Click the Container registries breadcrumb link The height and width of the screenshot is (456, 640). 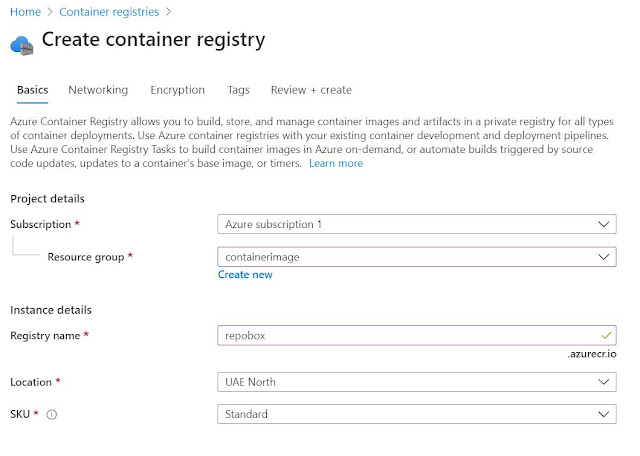[x=109, y=12]
